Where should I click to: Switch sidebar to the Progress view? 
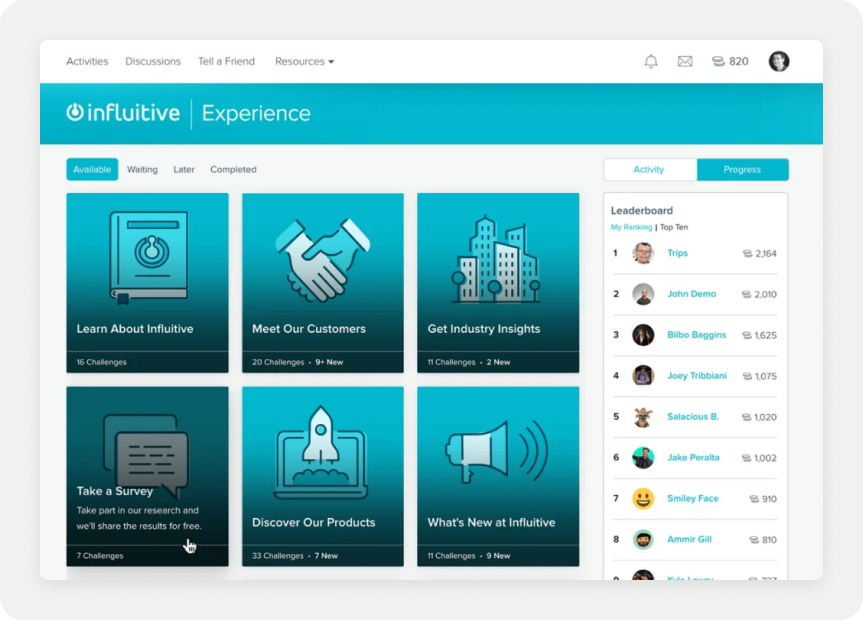742,170
